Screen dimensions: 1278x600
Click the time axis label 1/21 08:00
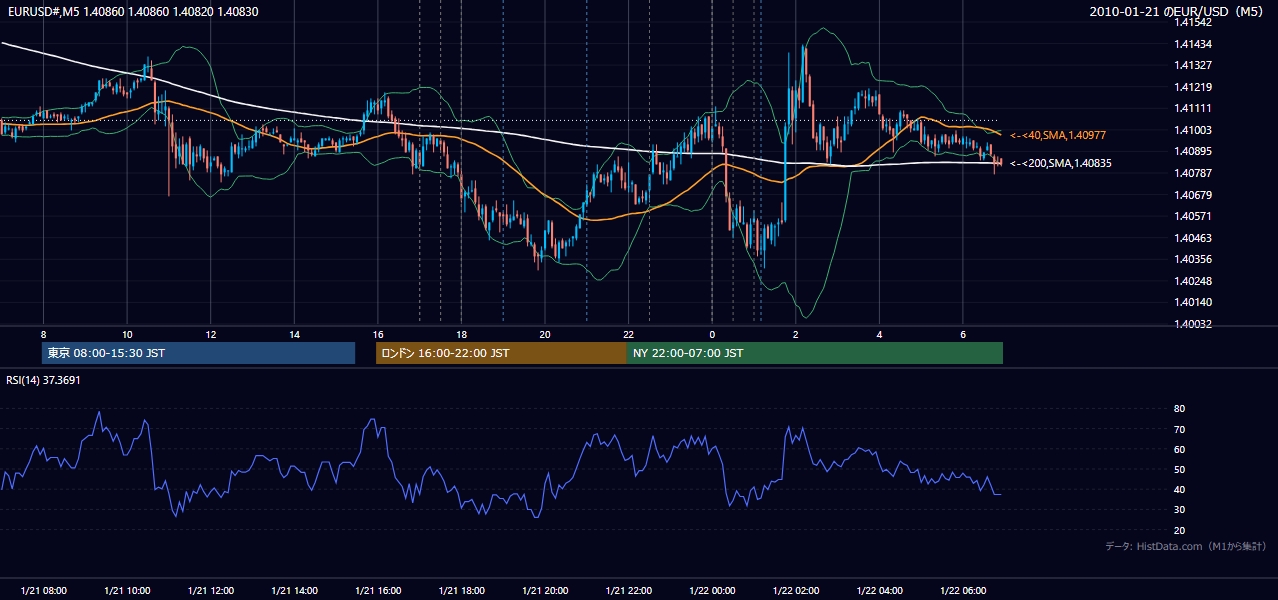(x=43, y=591)
